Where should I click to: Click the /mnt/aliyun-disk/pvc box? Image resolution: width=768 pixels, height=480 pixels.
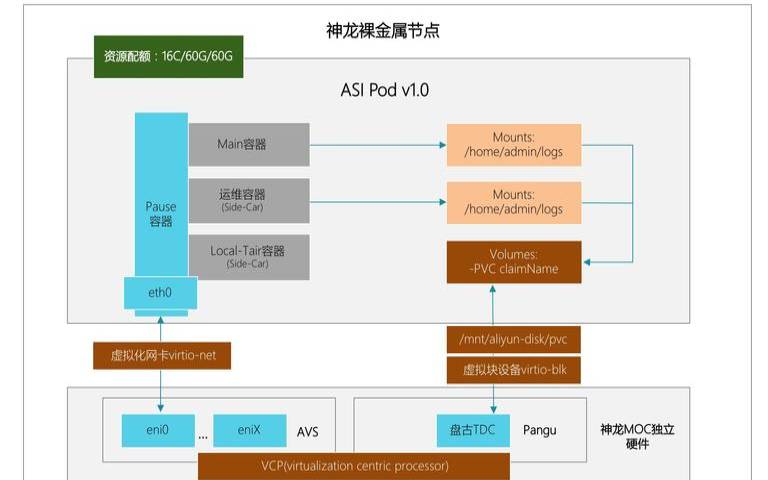(x=513, y=339)
